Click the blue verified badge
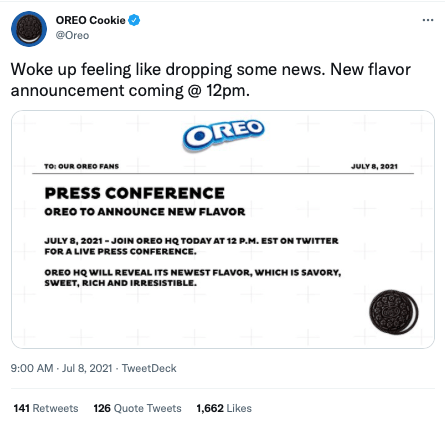 134,20
